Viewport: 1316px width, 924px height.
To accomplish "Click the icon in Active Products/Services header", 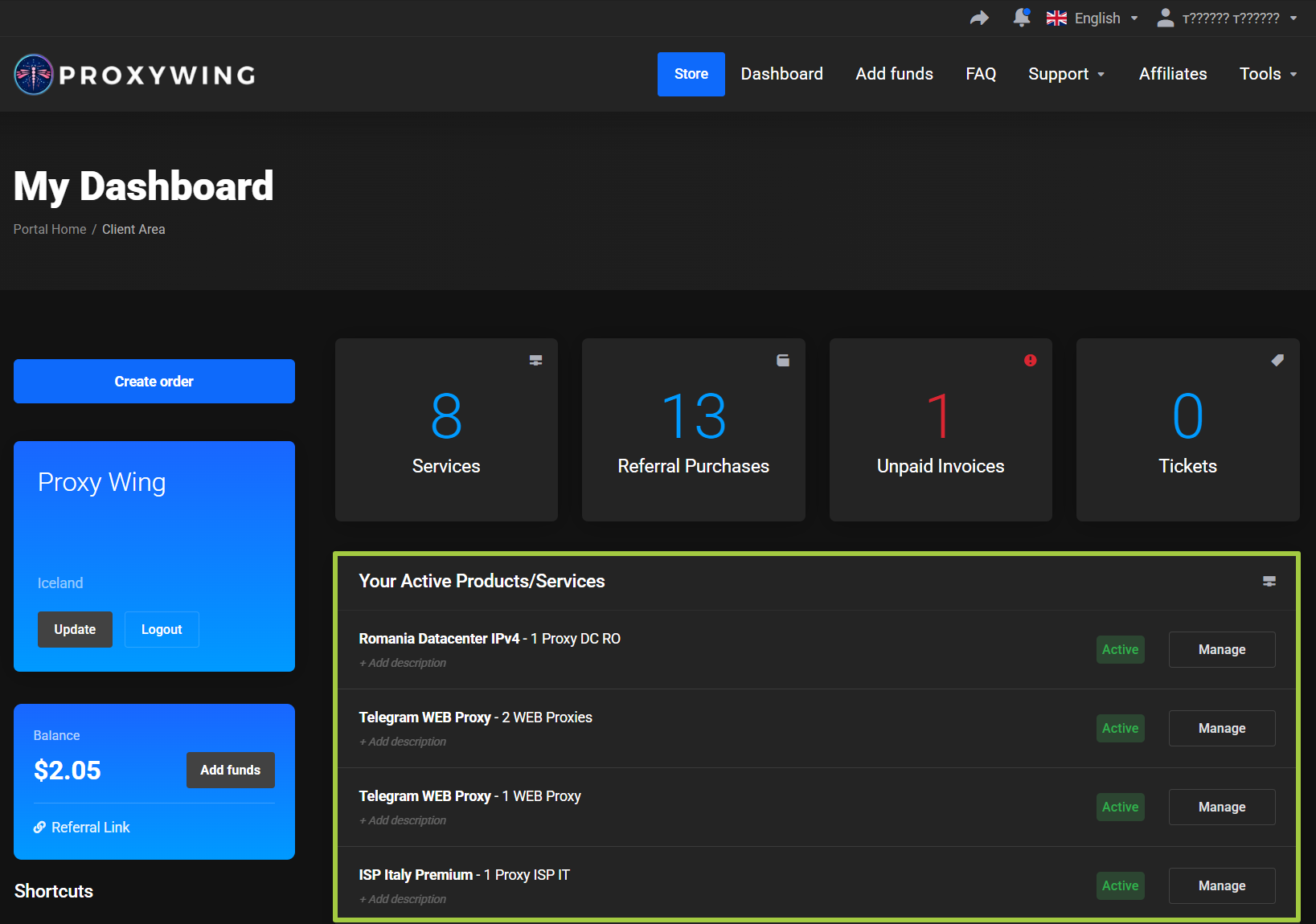I will [1269, 581].
